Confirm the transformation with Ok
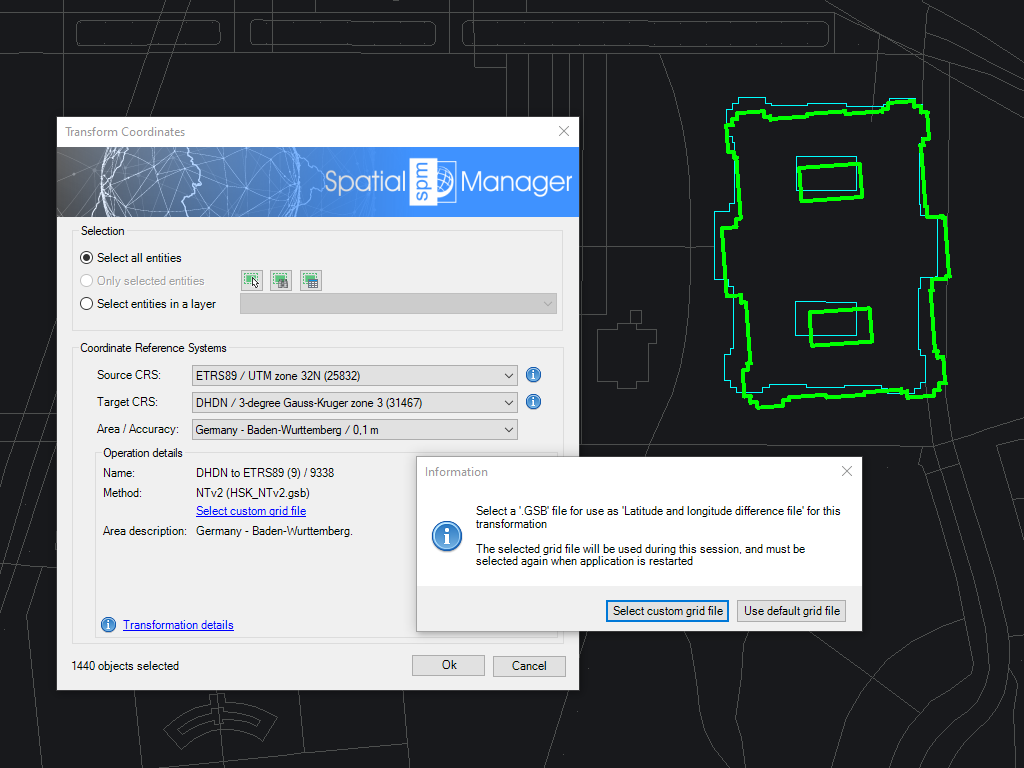The image size is (1024, 768). [x=449, y=665]
